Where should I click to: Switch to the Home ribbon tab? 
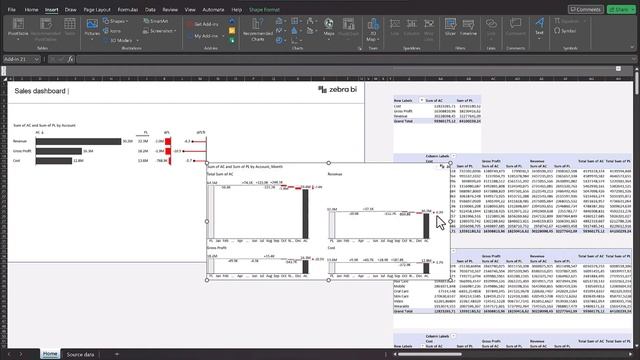(x=31, y=9)
